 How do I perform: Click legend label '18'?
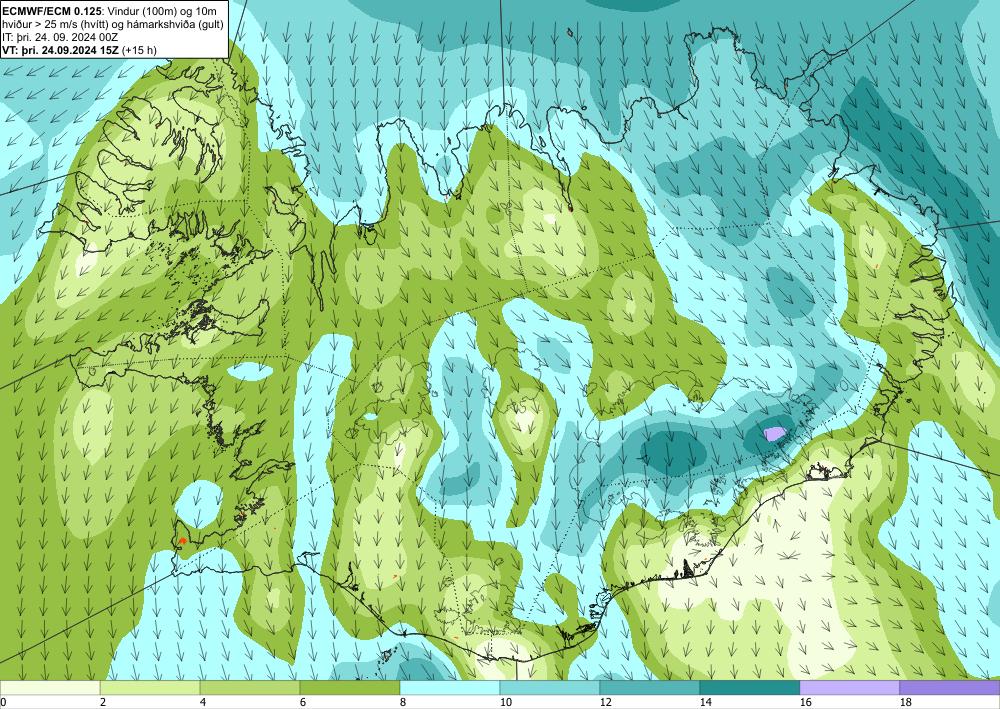pos(906,703)
